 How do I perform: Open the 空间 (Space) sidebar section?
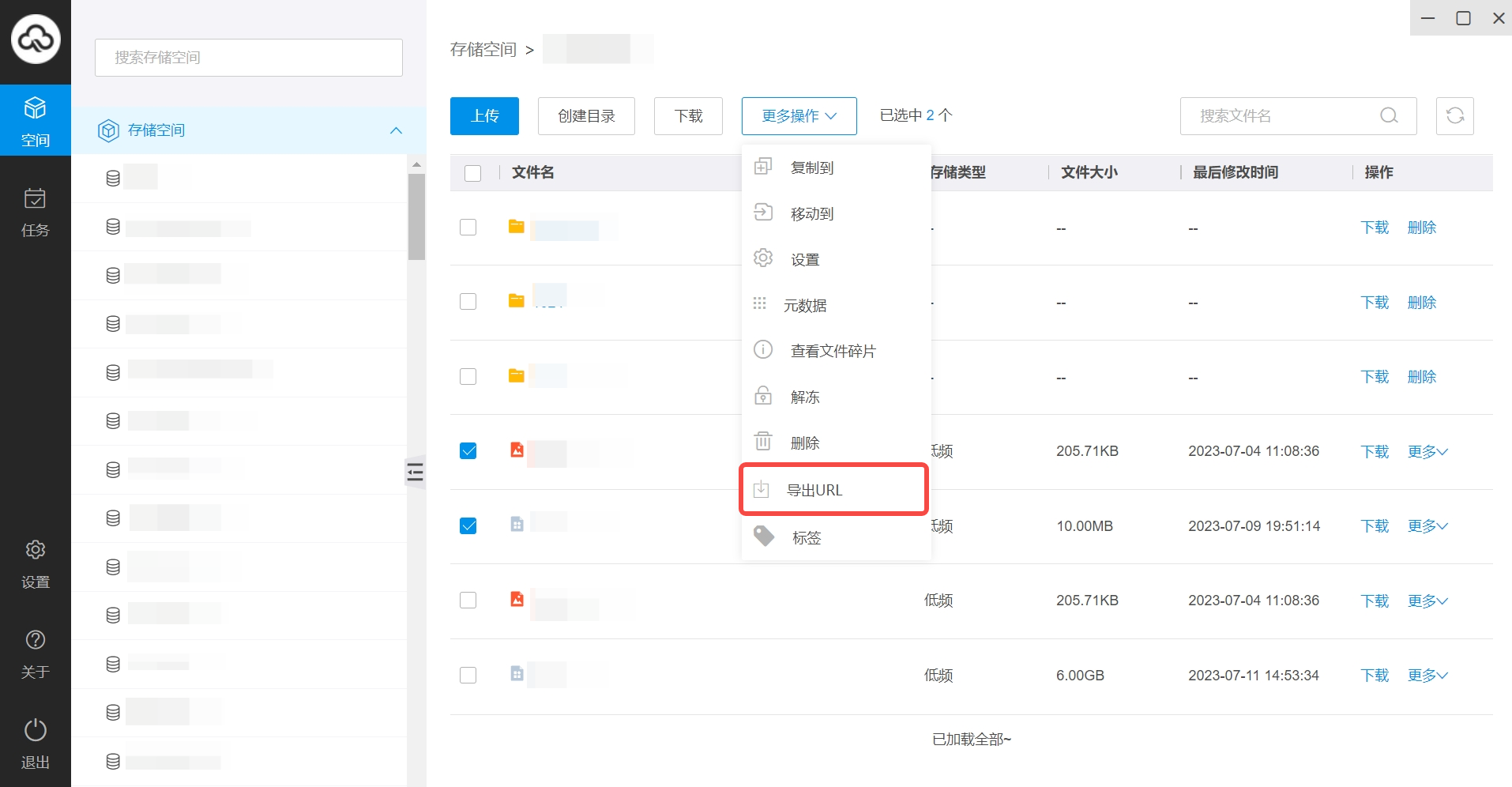[x=36, y=121]
